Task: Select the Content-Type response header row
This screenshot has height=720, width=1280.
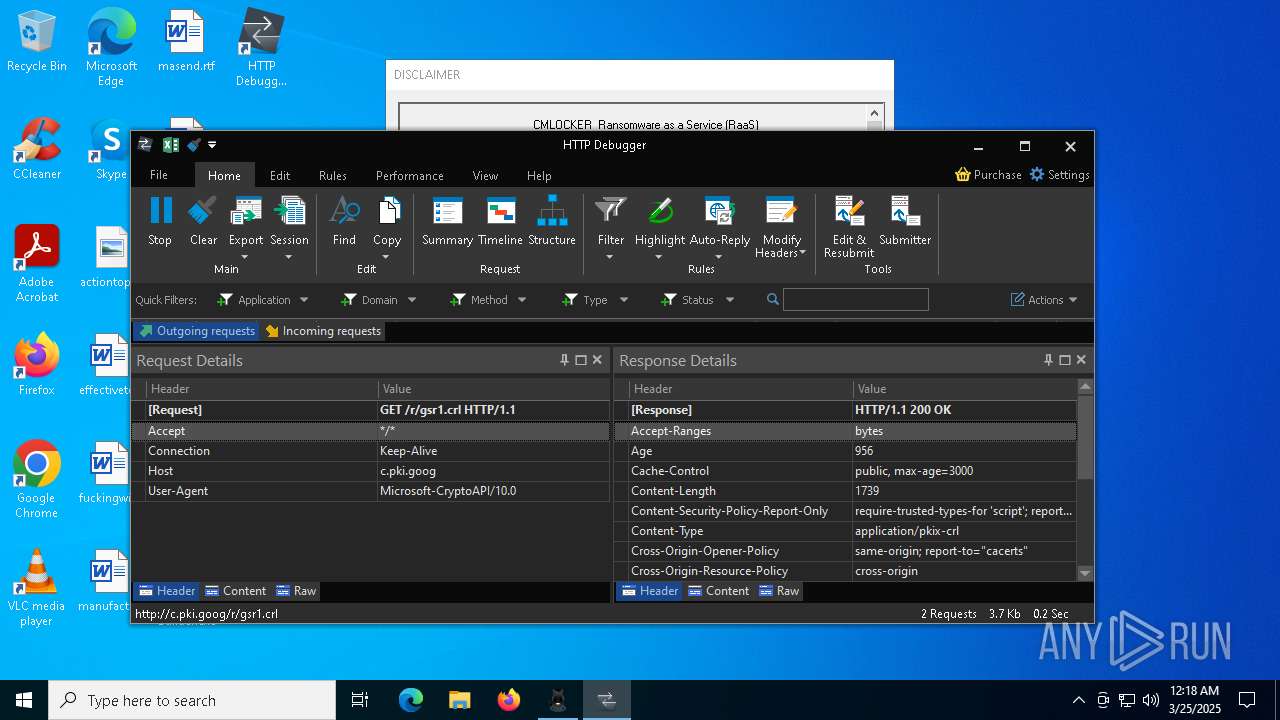Action: [846, 531]
